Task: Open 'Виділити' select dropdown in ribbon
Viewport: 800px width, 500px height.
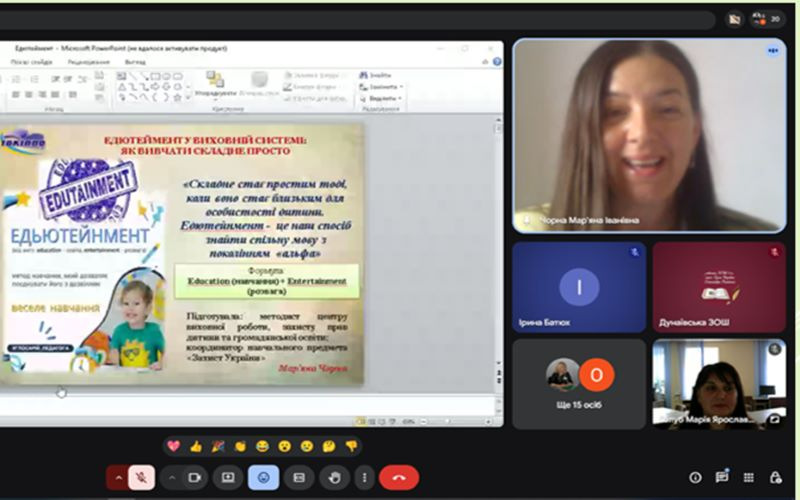Action: tap(381, 98)
